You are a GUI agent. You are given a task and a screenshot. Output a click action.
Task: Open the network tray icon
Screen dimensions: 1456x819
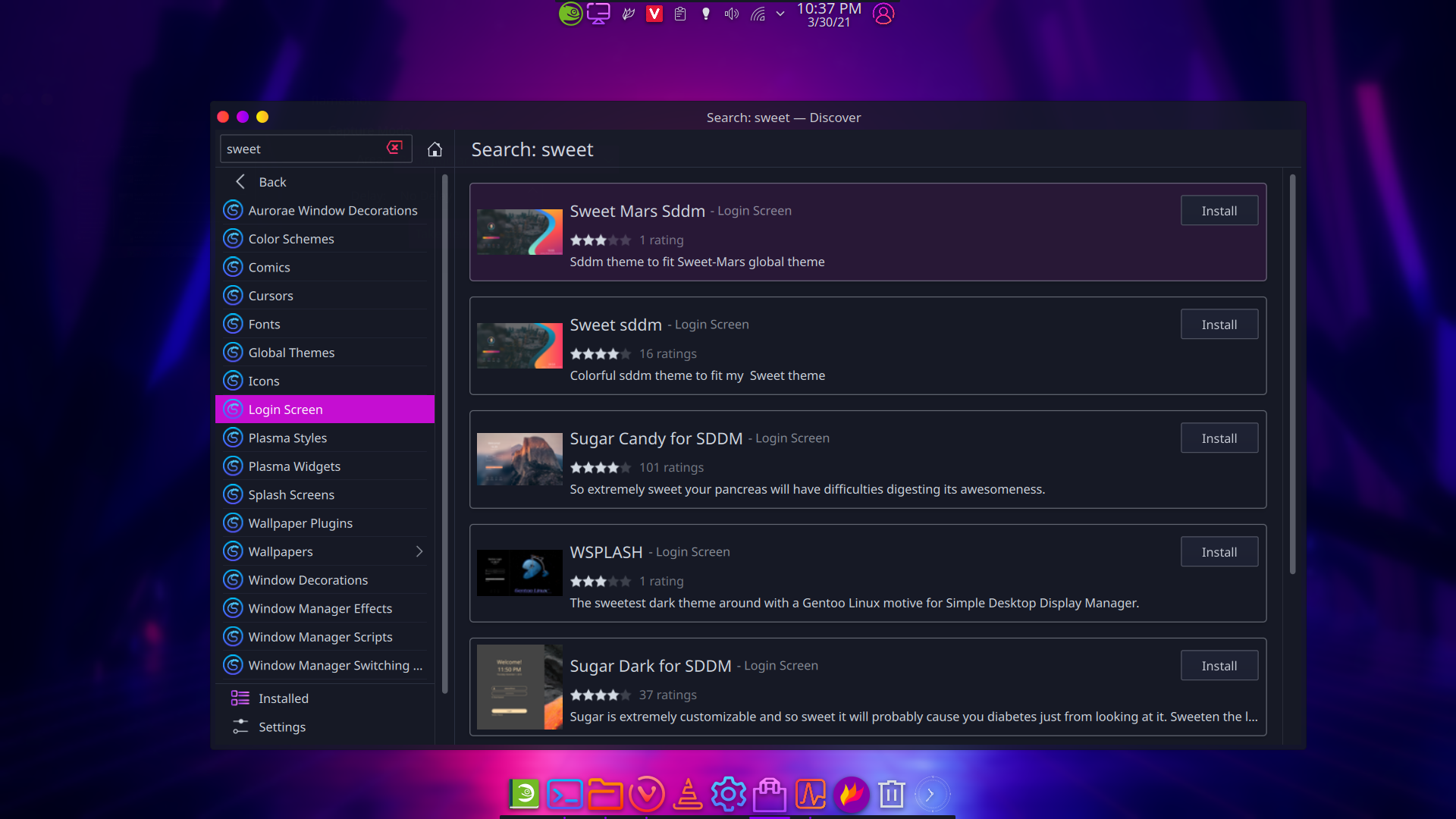tap(758, 14)
